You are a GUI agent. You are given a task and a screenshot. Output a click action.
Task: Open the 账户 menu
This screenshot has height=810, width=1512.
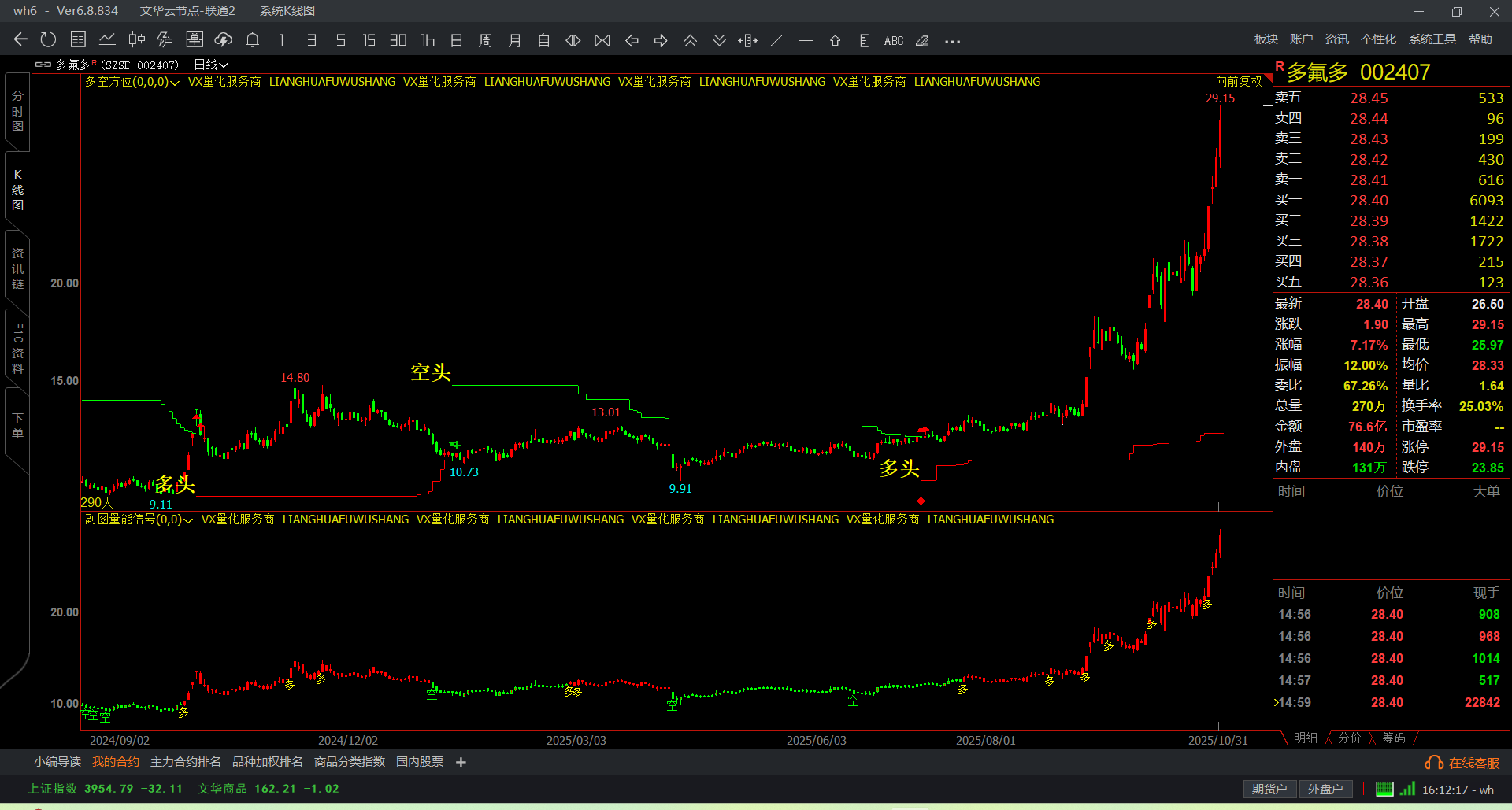[x=1302, y=39]
